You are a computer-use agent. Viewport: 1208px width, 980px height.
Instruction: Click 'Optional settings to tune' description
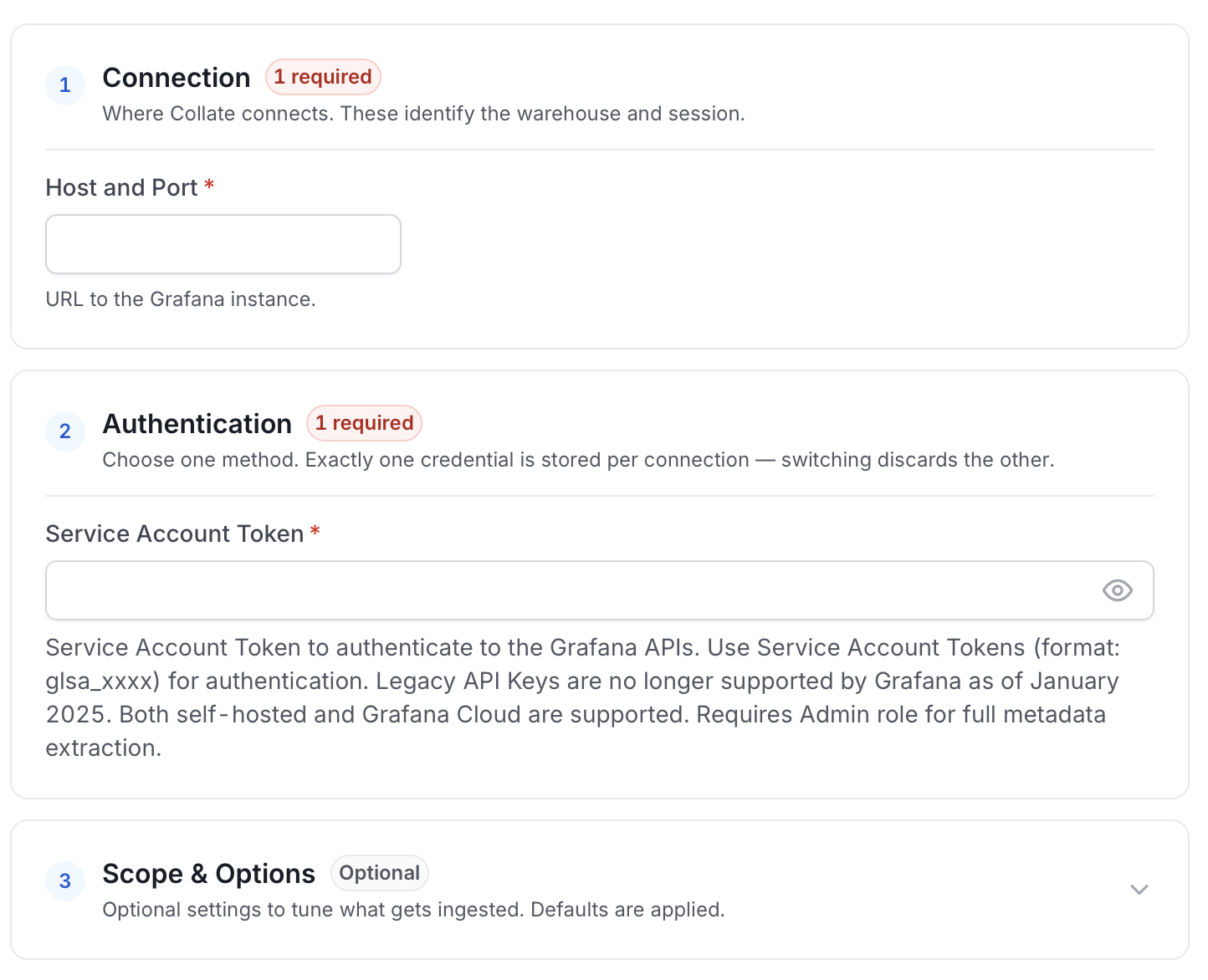point(413,910)
